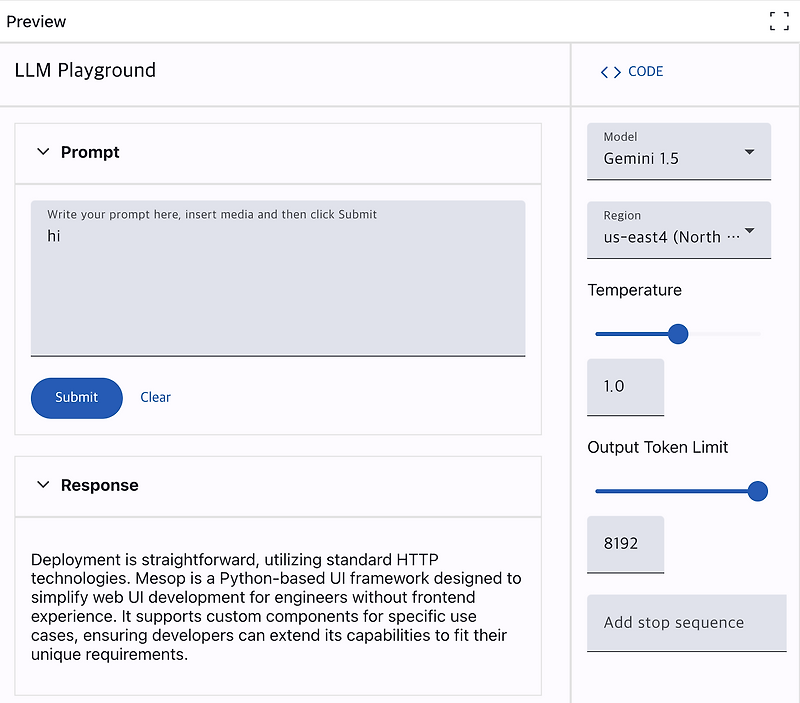The height and width of the screenshot is (703, 800).
Task: Click the response text paragraph about Mesop
Action: click(276, 607)
